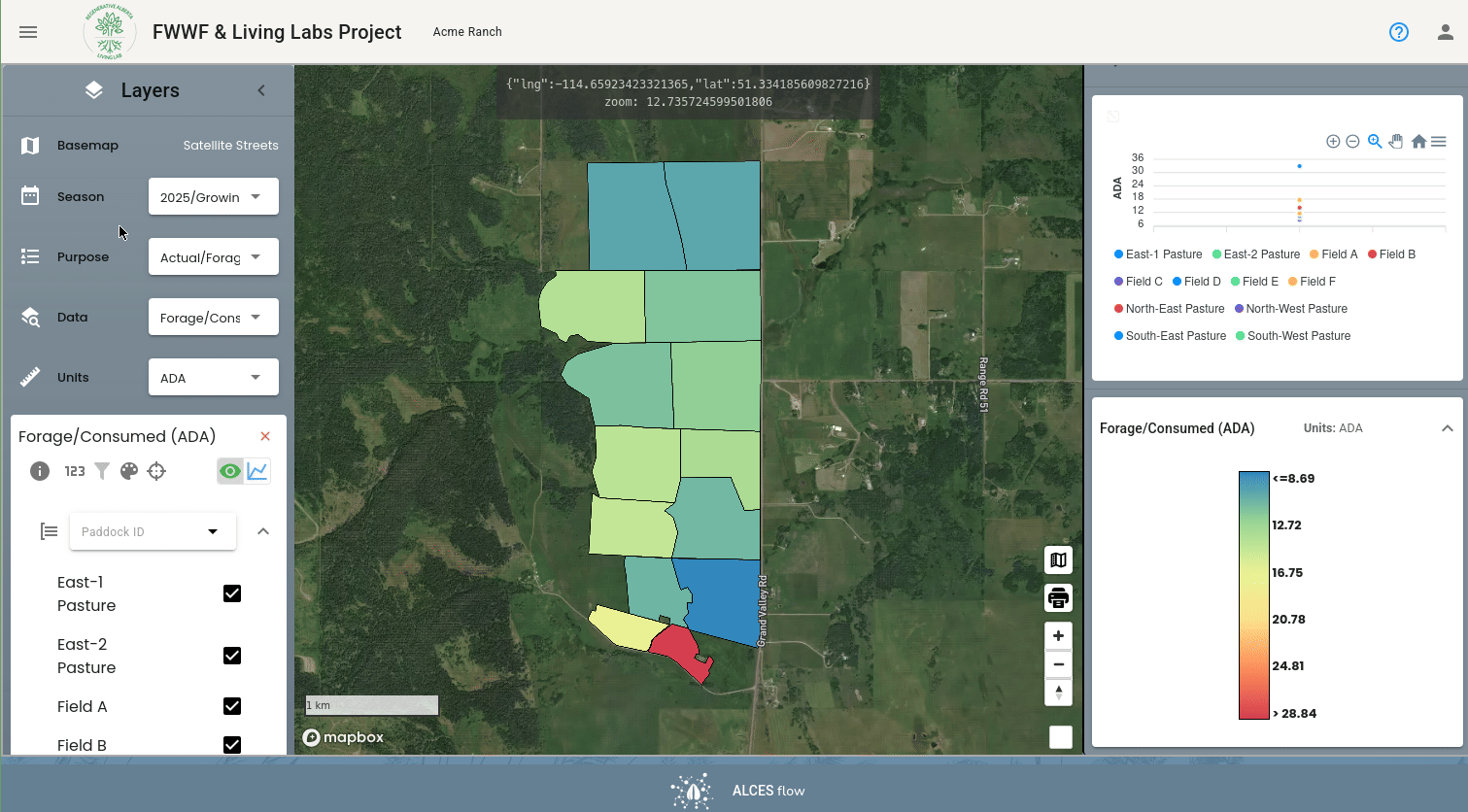Click the legend color gradient bar
Image resolution: width=1468 pixels, height=812 pixels.
coord(1254,595)
